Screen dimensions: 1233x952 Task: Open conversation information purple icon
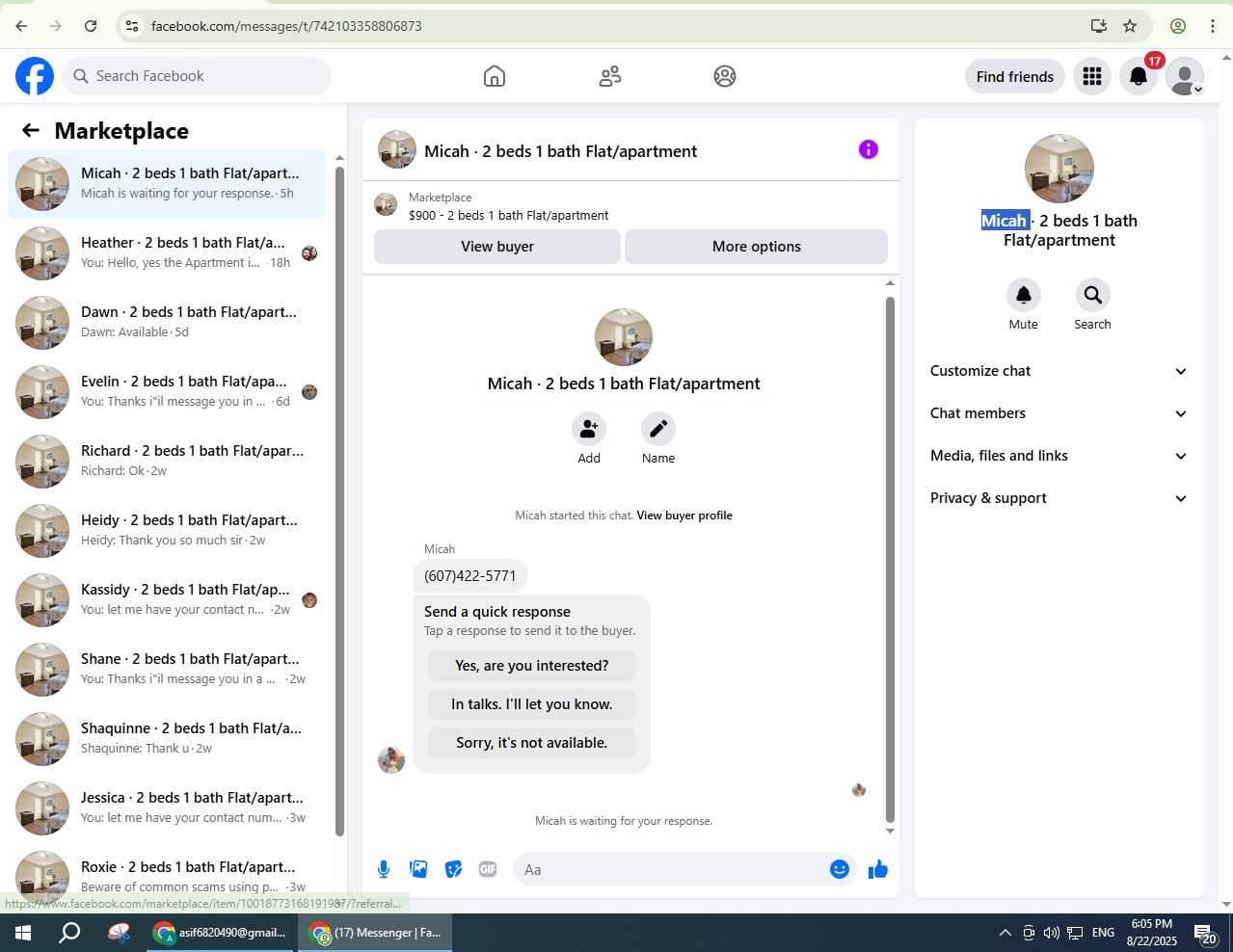click(869, 149)
